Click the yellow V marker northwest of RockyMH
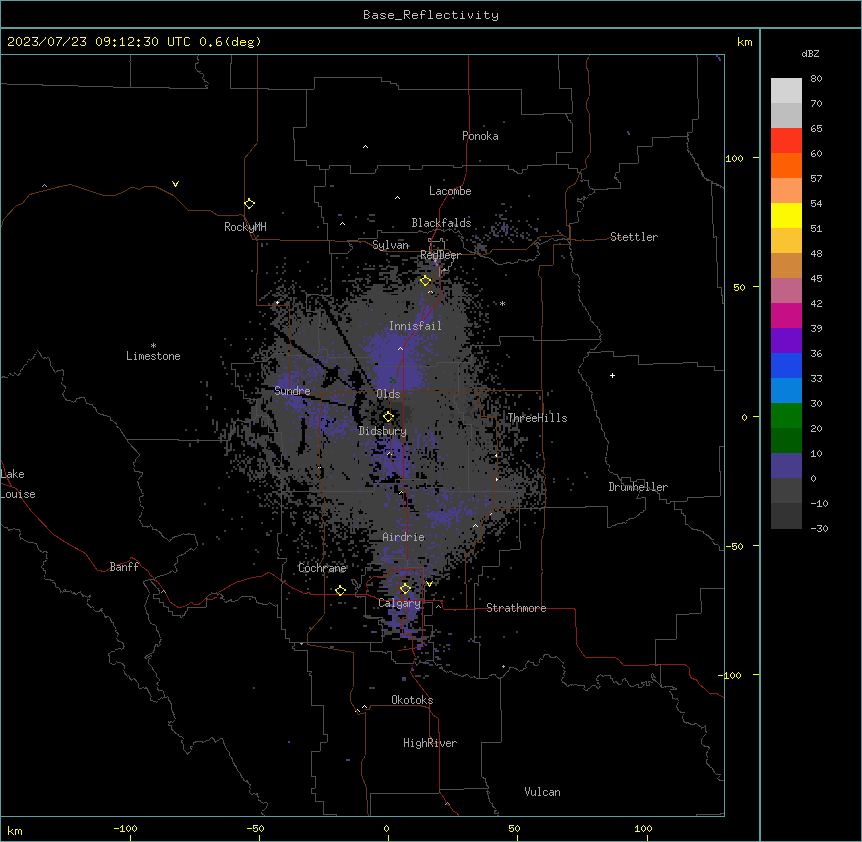The image size is (862, 842). point(175,184)
